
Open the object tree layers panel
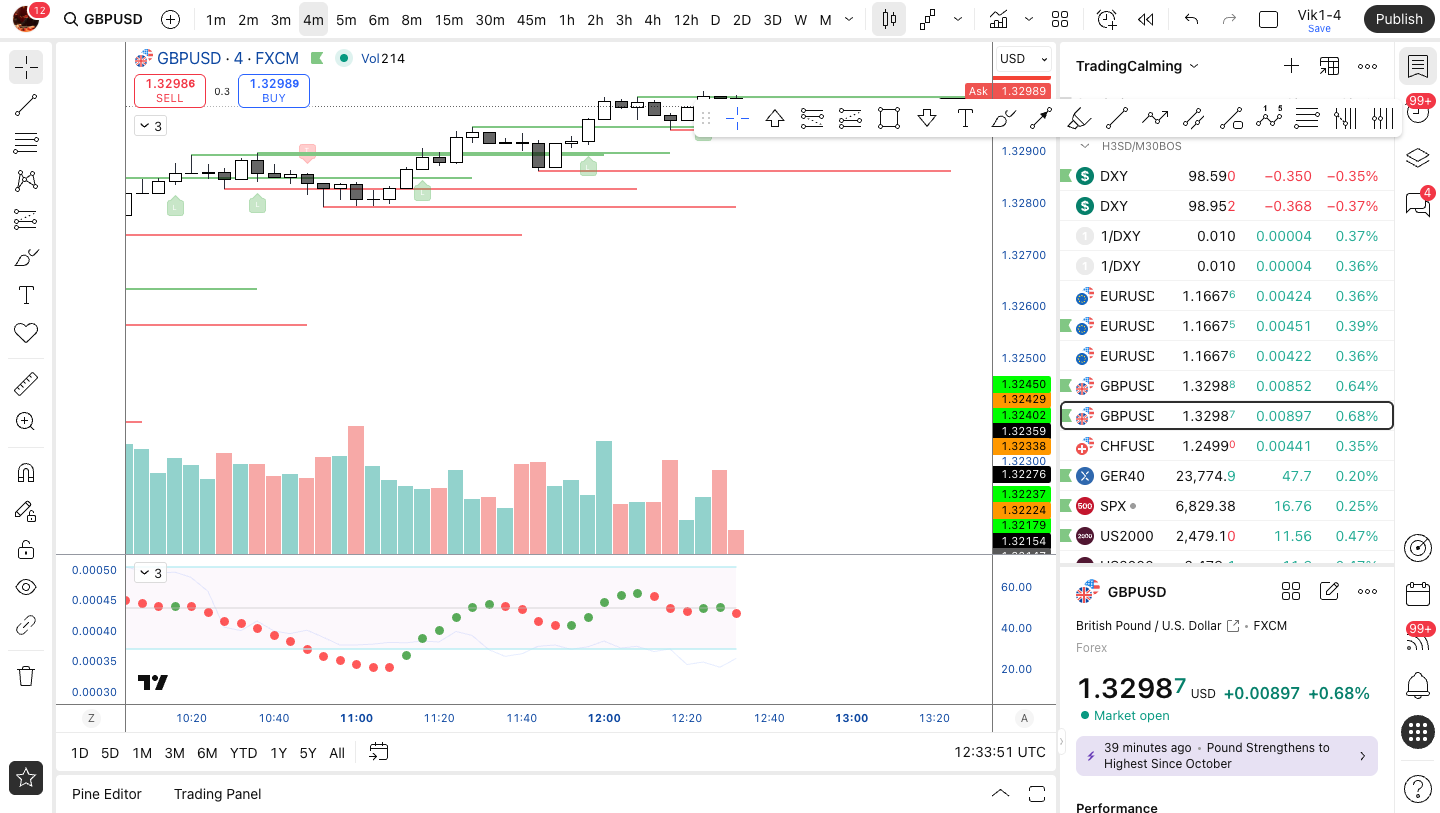click(x=1417, y=158)
